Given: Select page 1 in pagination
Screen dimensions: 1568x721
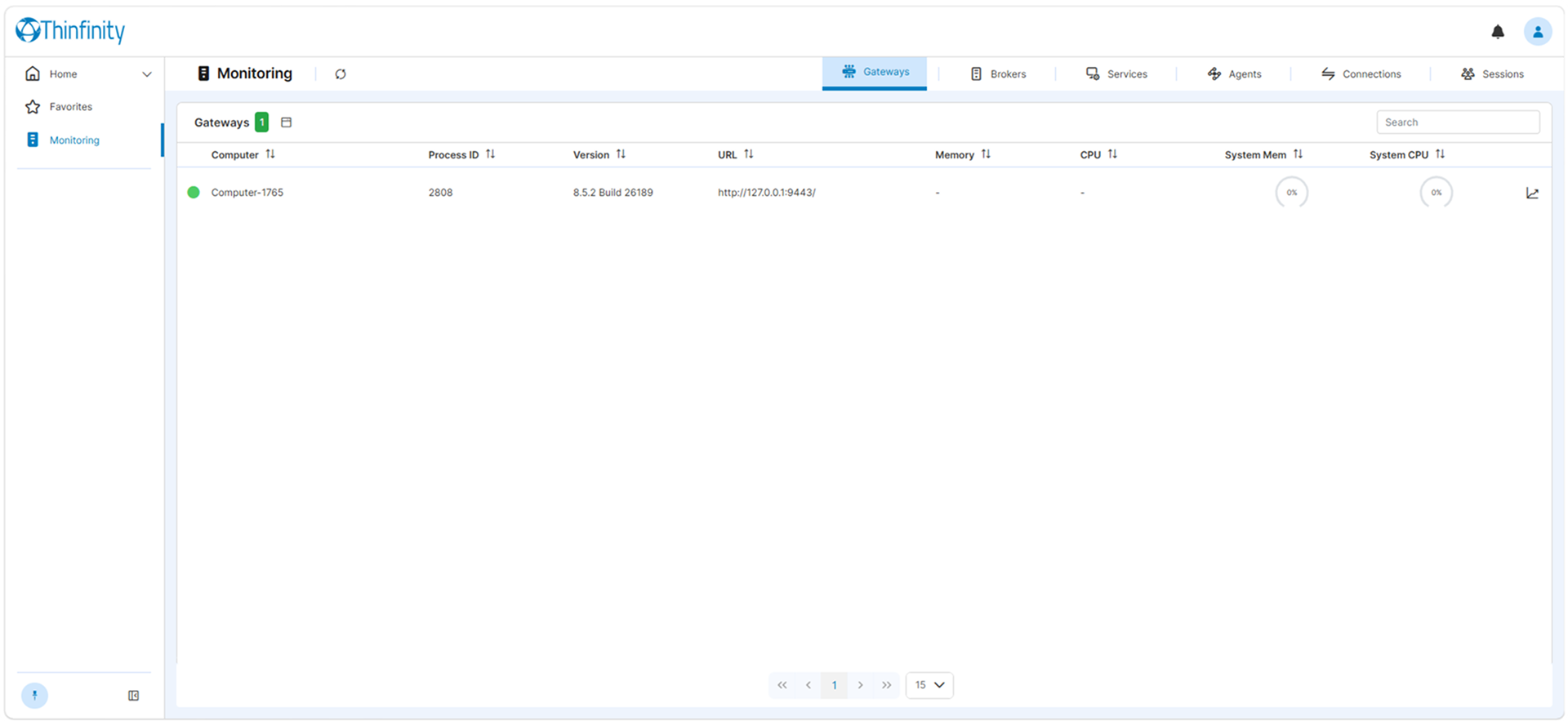Looking at the screenshot, I should tap(835, 685).
